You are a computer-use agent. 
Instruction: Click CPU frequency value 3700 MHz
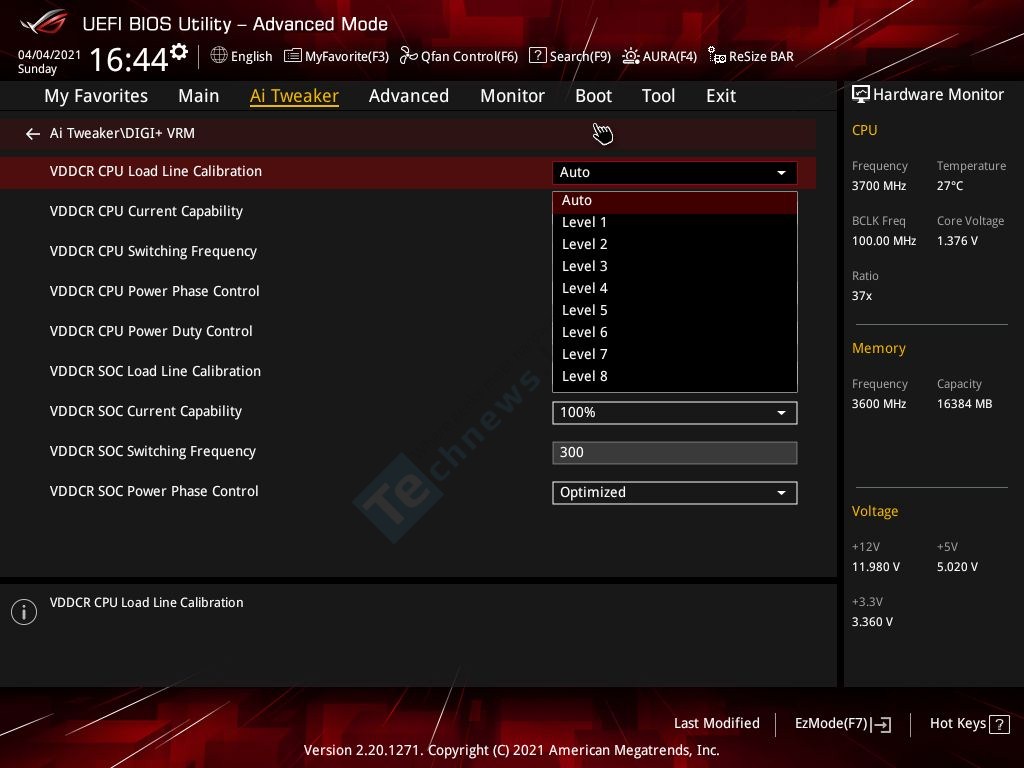878,186
